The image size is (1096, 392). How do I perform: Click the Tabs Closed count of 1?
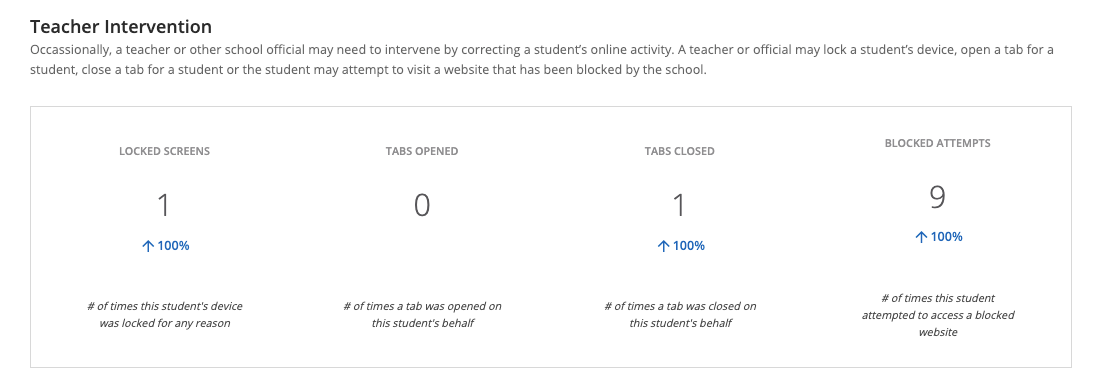point(679,205)
